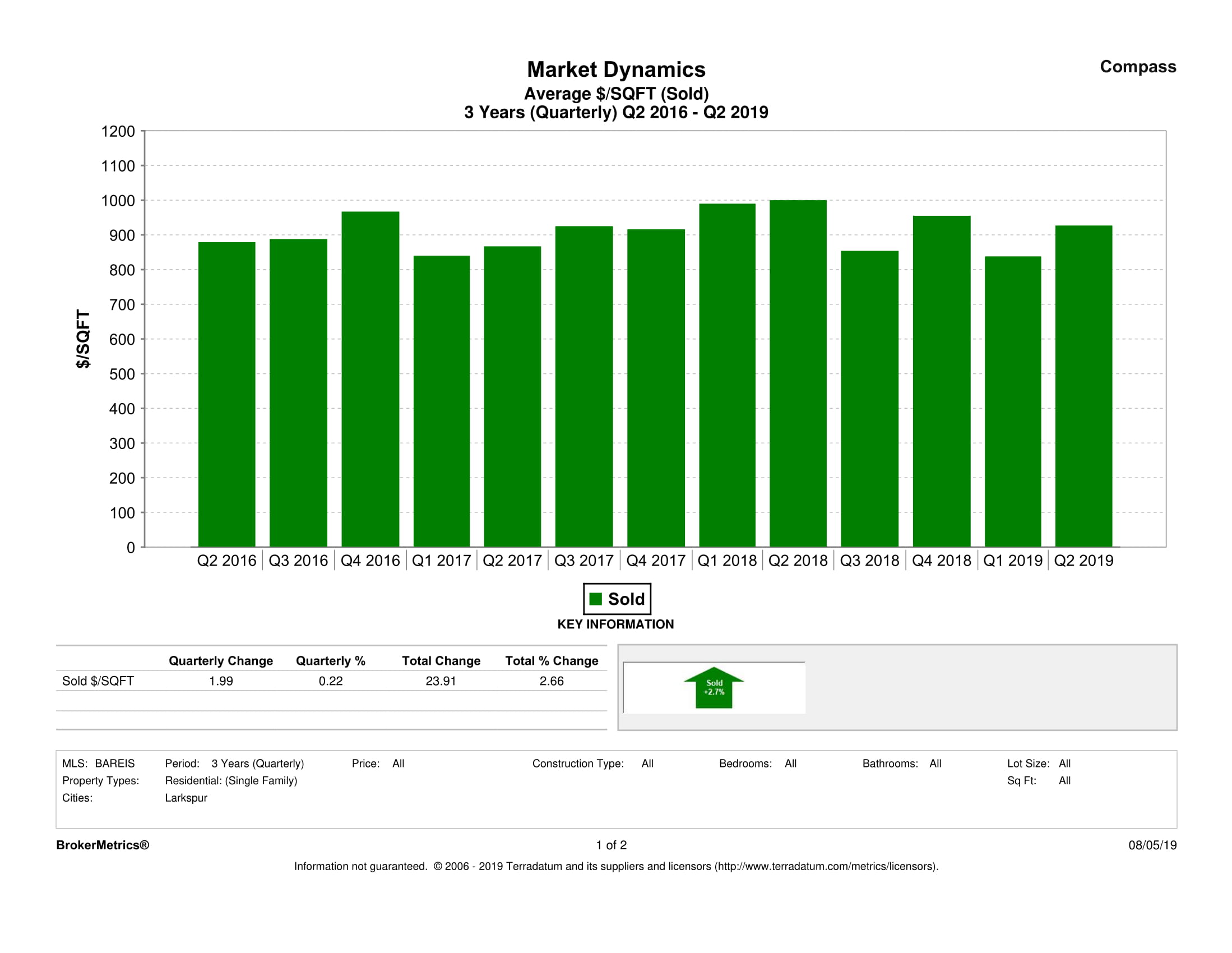1232x953 pixels.
Task: Click the Market Dynamics title
Action: coord(616,70)
